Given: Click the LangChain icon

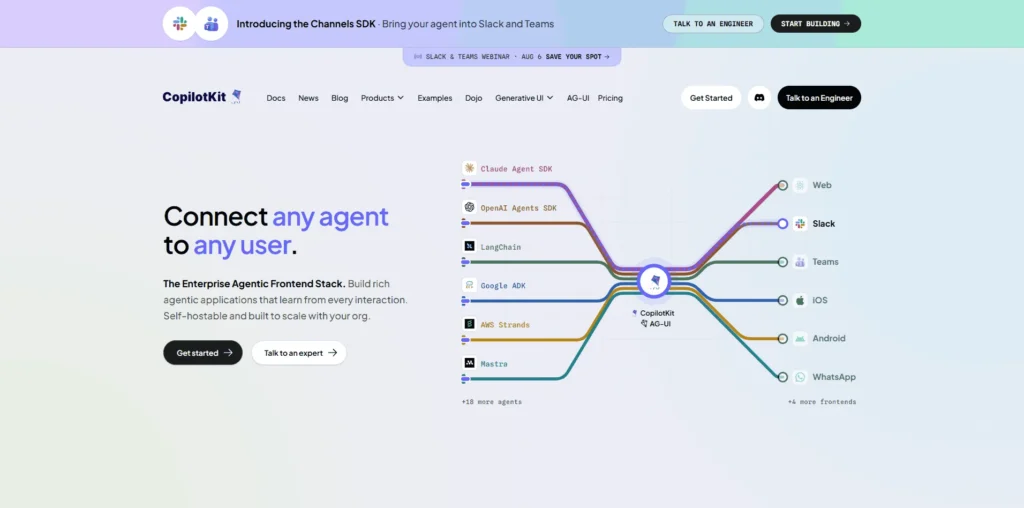Looking at the screenshot, I should [469, 246].
